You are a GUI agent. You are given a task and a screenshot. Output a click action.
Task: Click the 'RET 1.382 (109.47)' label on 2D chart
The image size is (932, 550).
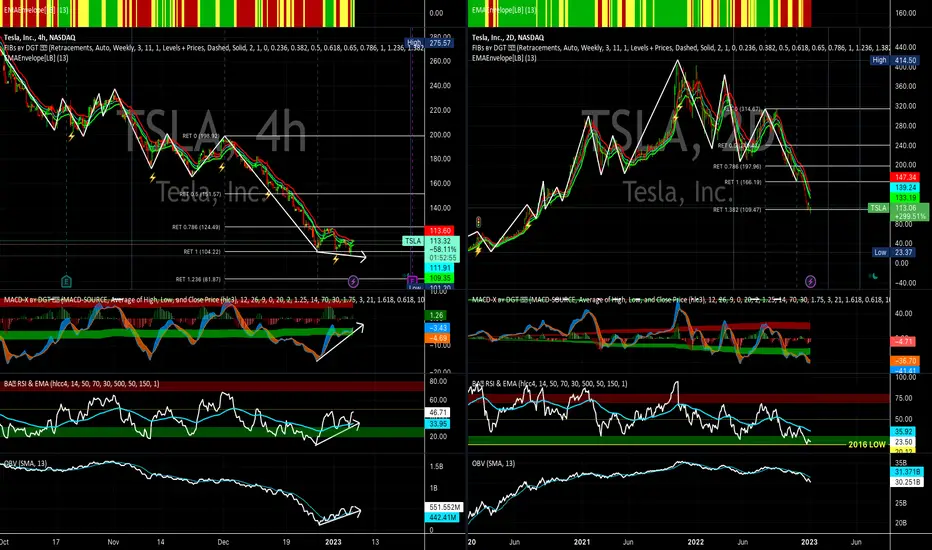point(737,209)
